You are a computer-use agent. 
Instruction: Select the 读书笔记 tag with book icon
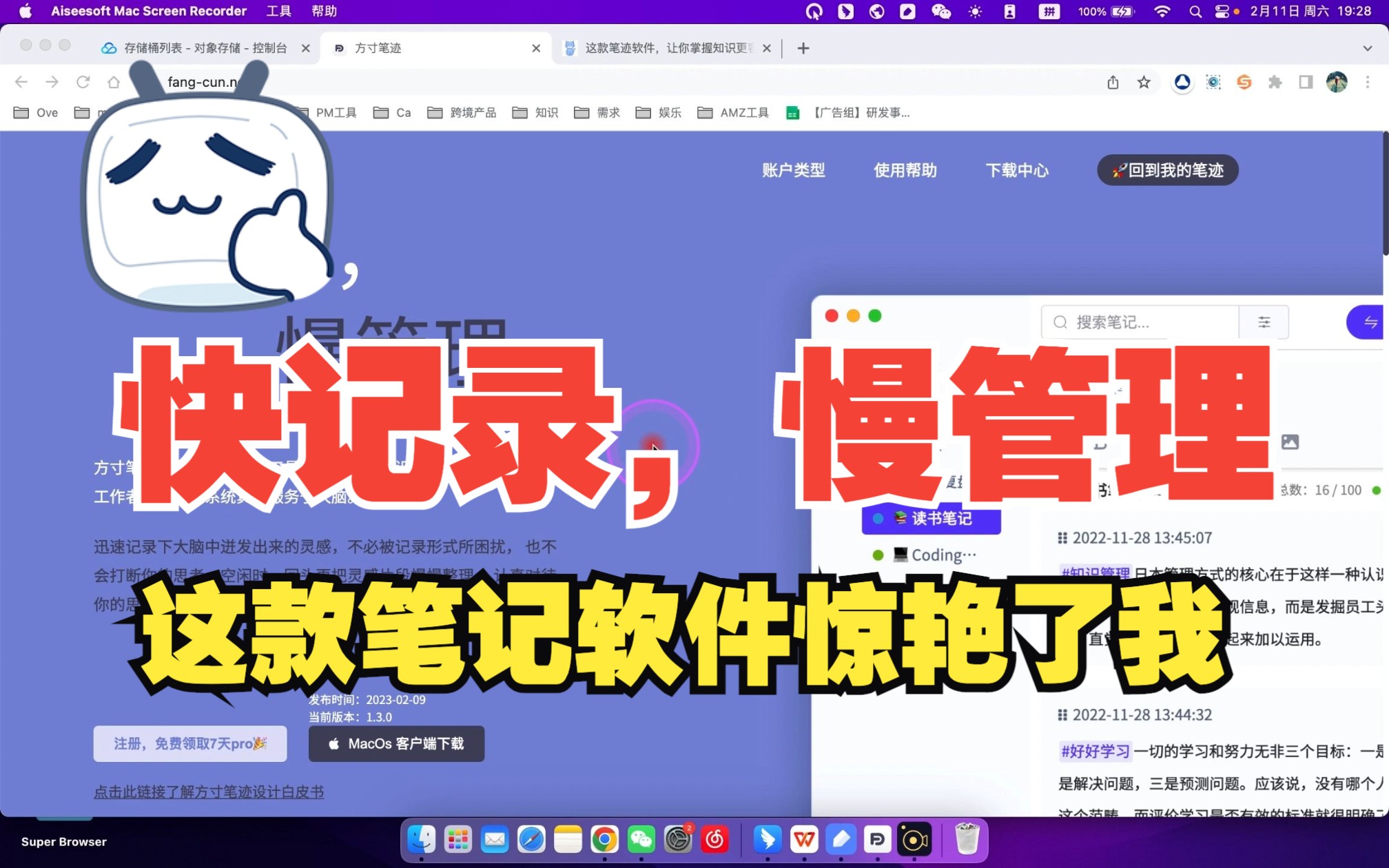[x=932, y=519]
